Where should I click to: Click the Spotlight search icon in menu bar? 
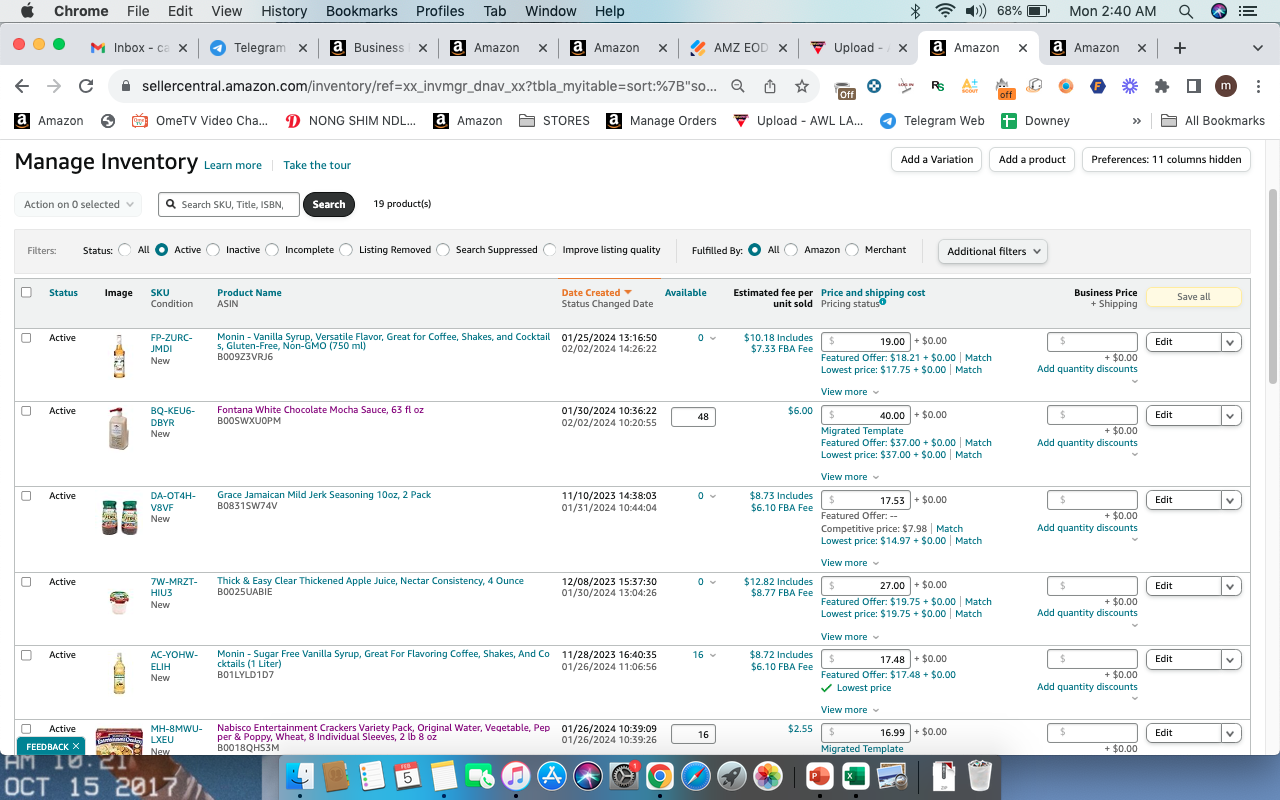click(1186, 11)
